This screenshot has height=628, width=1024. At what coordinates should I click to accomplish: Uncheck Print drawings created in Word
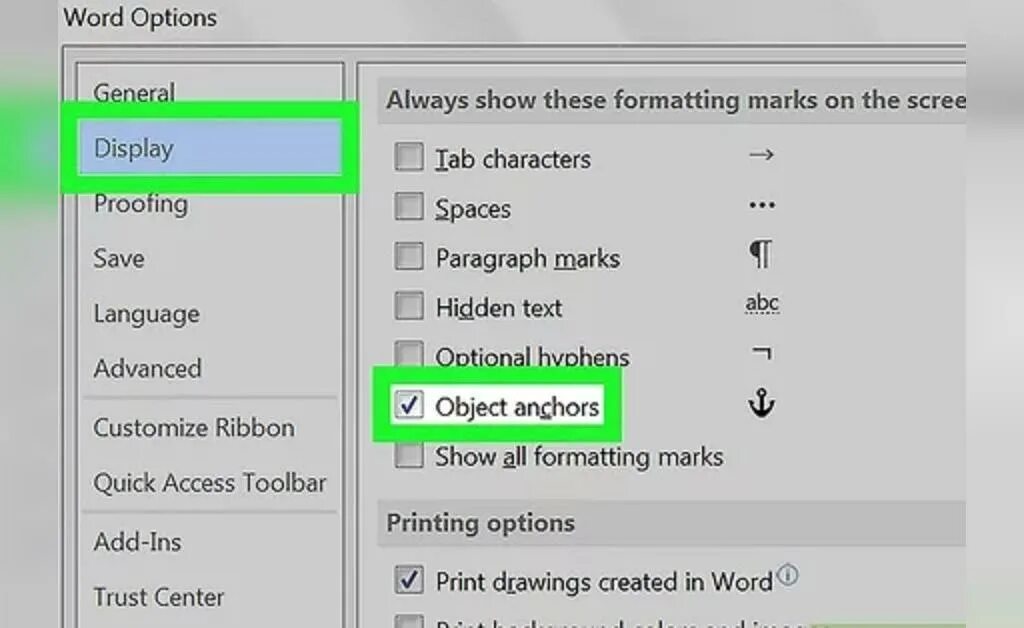(x=409, y=580)
